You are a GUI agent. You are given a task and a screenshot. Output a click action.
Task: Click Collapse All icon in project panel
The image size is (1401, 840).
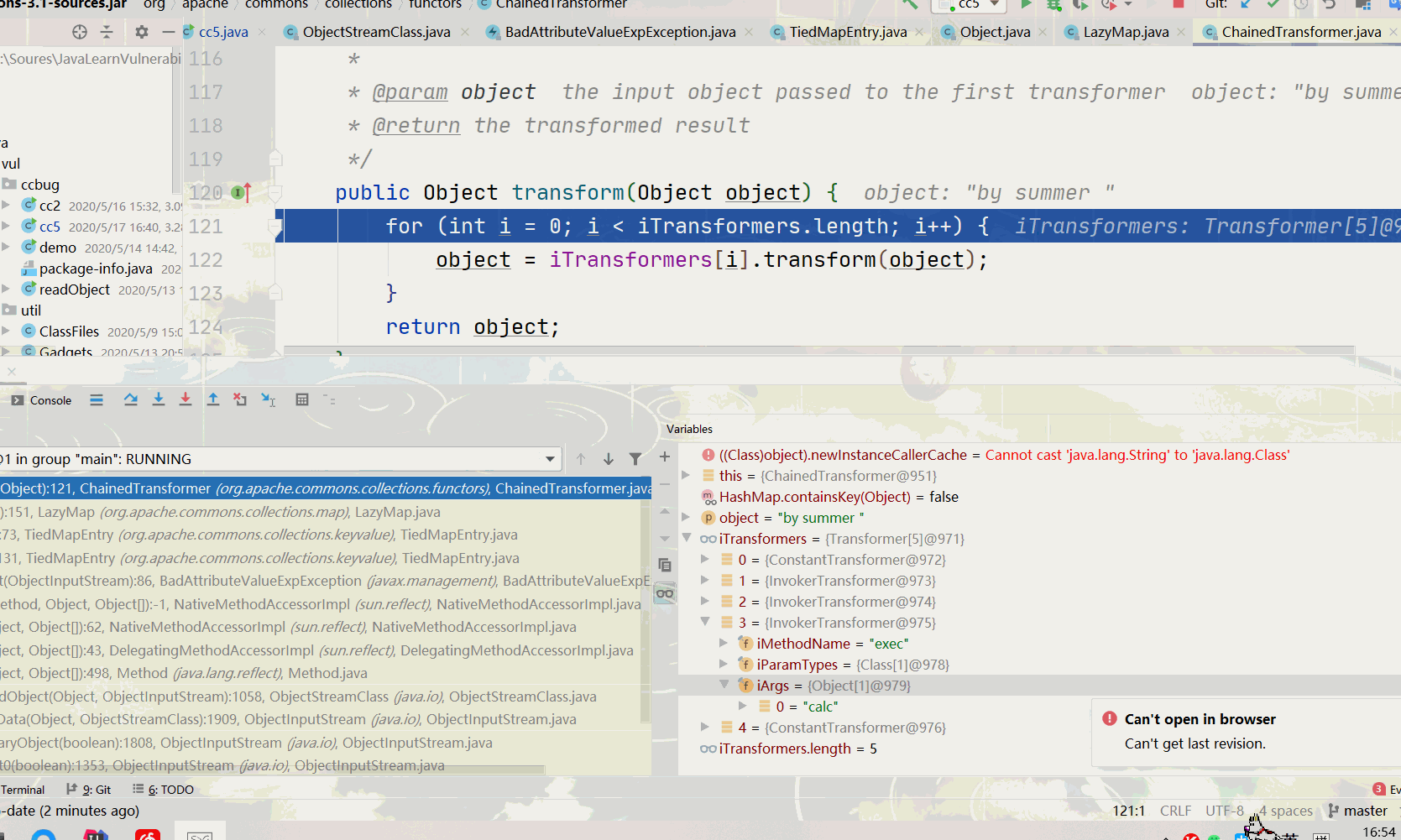pyautogui.click(x=107, y=32)
